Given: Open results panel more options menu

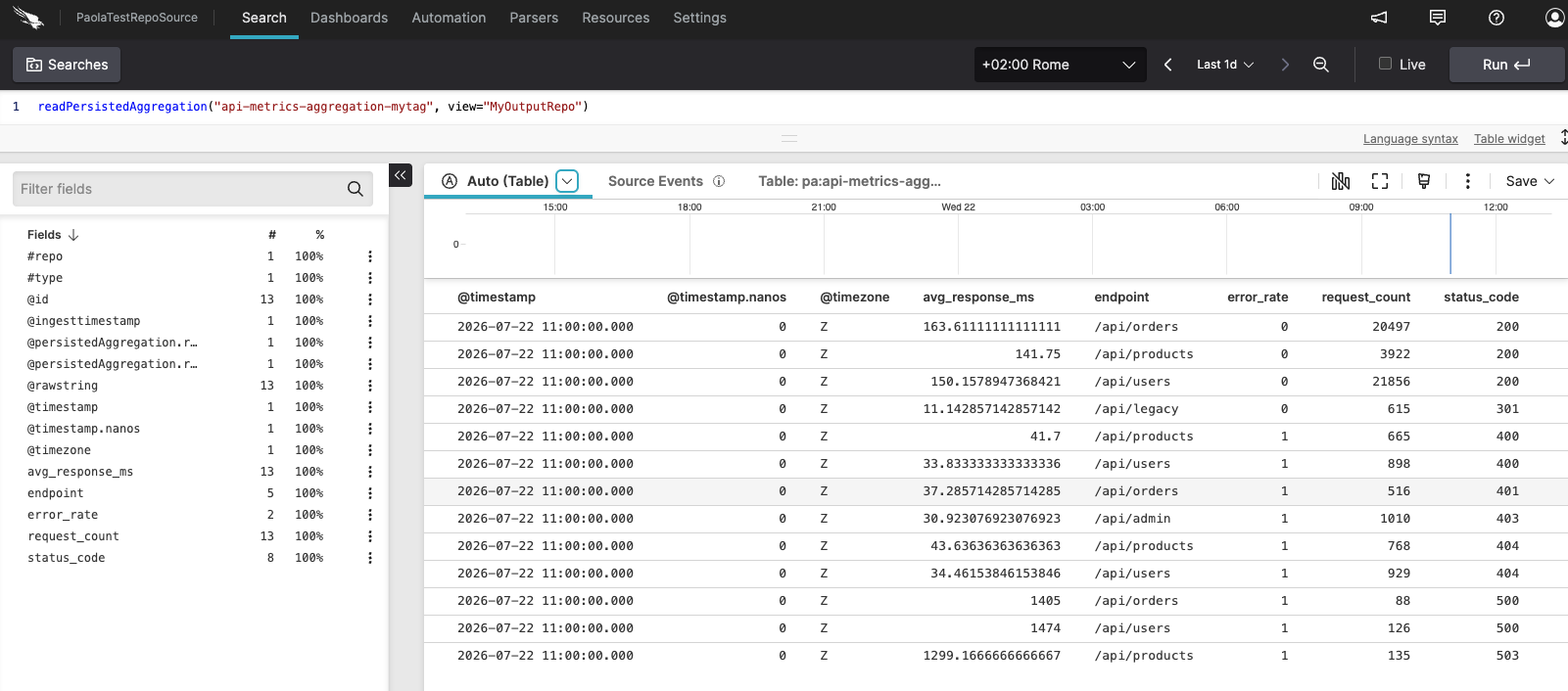Looking at the screenshot, I should 1467,181.
